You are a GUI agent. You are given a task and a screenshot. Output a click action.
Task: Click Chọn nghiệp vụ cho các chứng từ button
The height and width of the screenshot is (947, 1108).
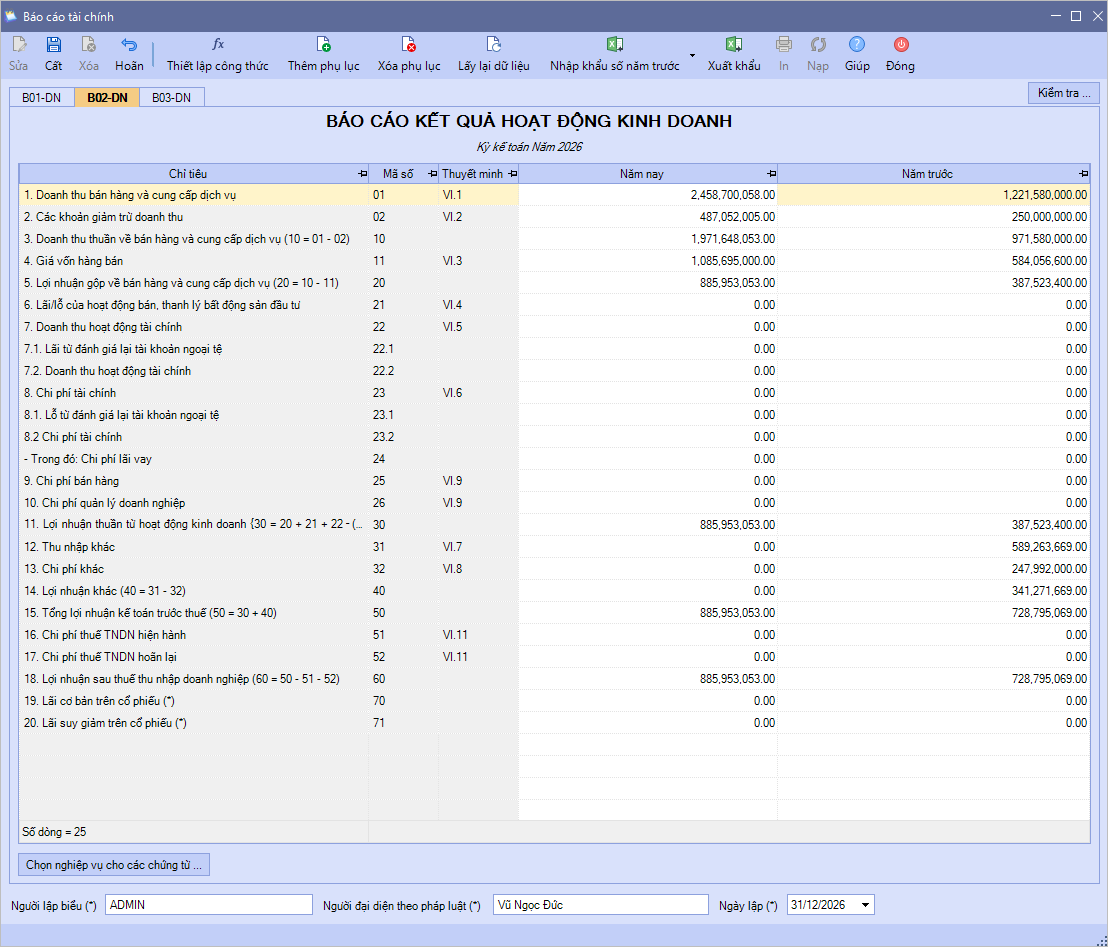(x=114, y=865)
